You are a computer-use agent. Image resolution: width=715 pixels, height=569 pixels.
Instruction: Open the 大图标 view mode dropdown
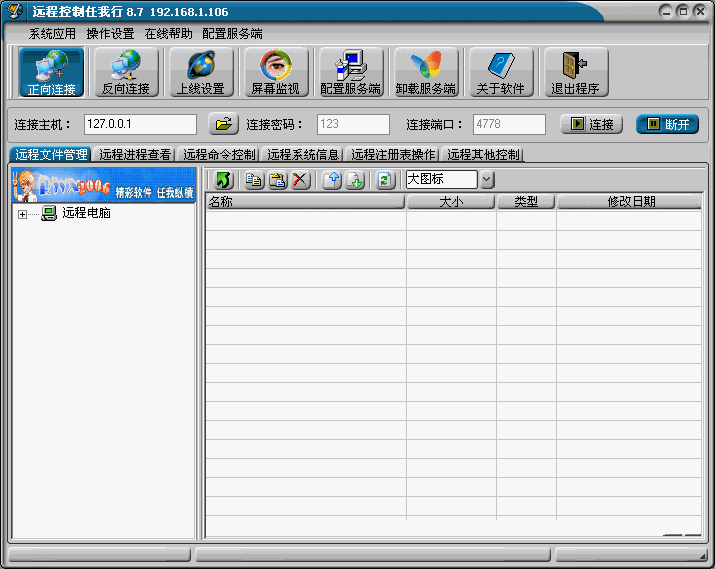tap(487, 180)
